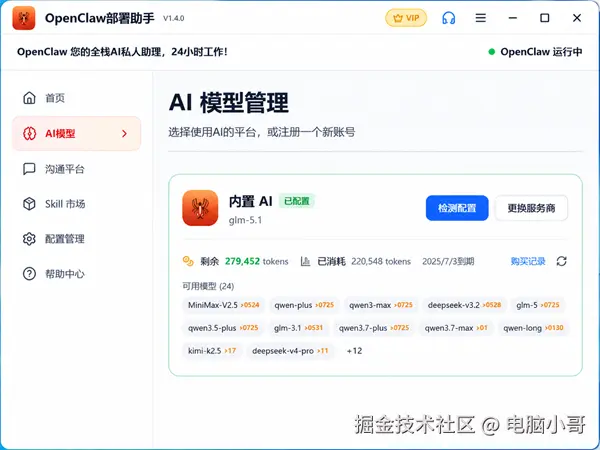Screen dimensions: 600x450
Task: Open the hamburger menu in title bar
Action: [481, 18]
